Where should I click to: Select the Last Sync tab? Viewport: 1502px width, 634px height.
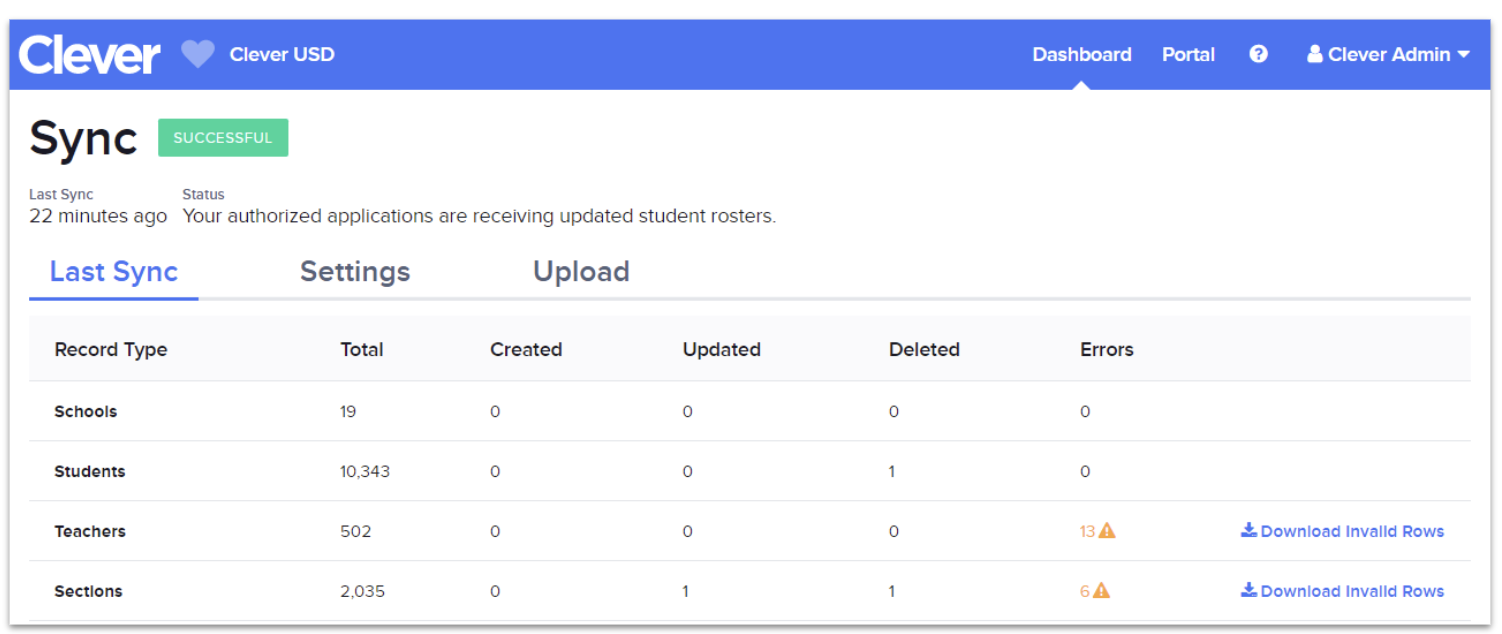(114, 272)
